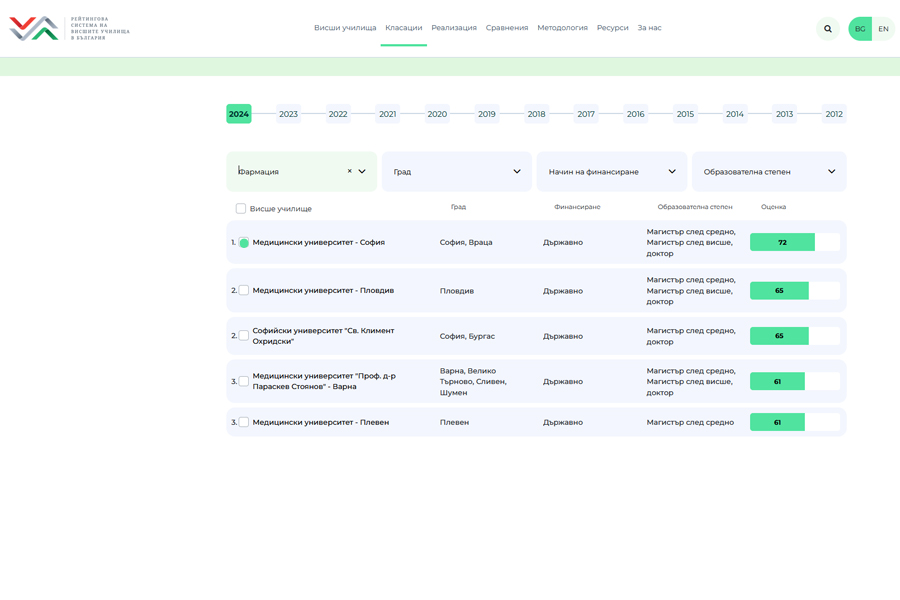Screen dimensions: 900x600
Task: Open the search icon button
Action: tap(828, 29)
